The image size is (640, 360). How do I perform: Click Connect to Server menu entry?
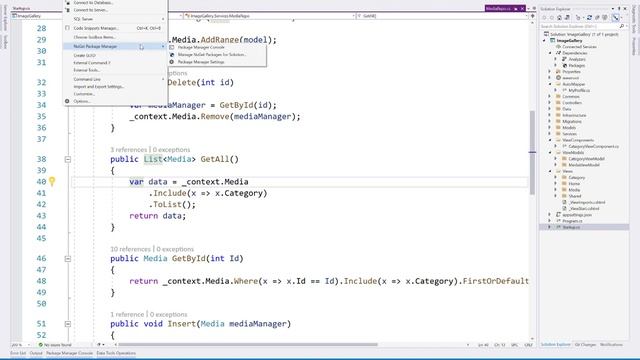tap(115, 10)
